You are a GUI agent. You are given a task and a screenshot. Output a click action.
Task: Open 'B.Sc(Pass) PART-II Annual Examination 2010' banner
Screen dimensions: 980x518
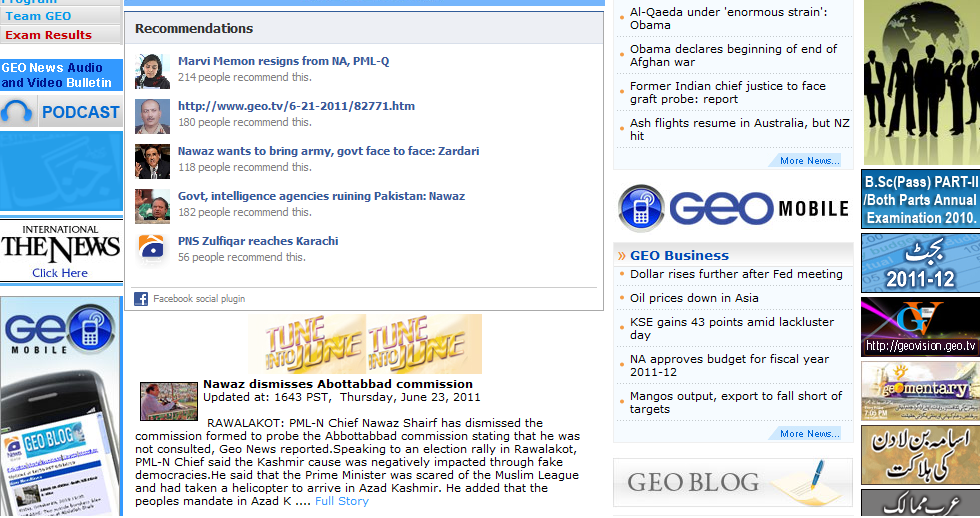coord(921,199)
